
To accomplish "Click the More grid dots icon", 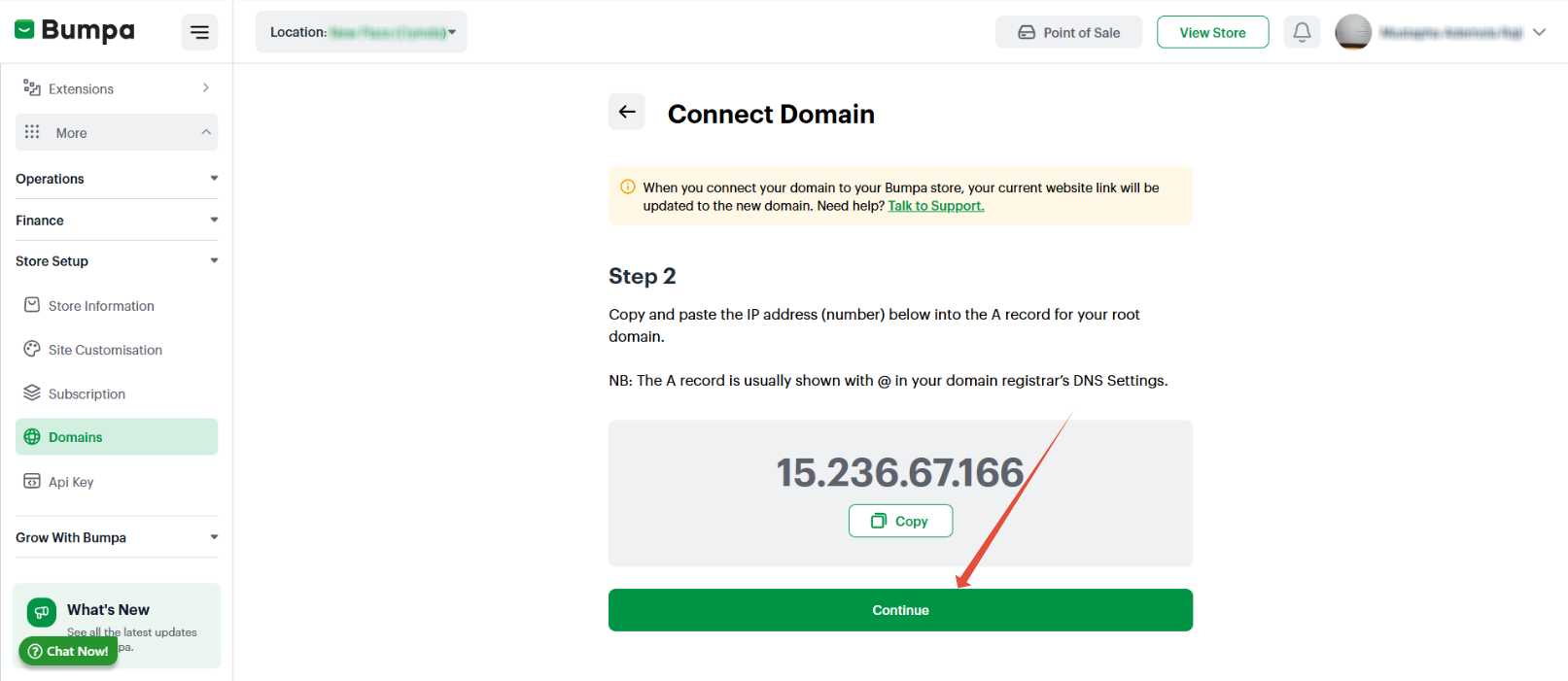I will [32, 132].
